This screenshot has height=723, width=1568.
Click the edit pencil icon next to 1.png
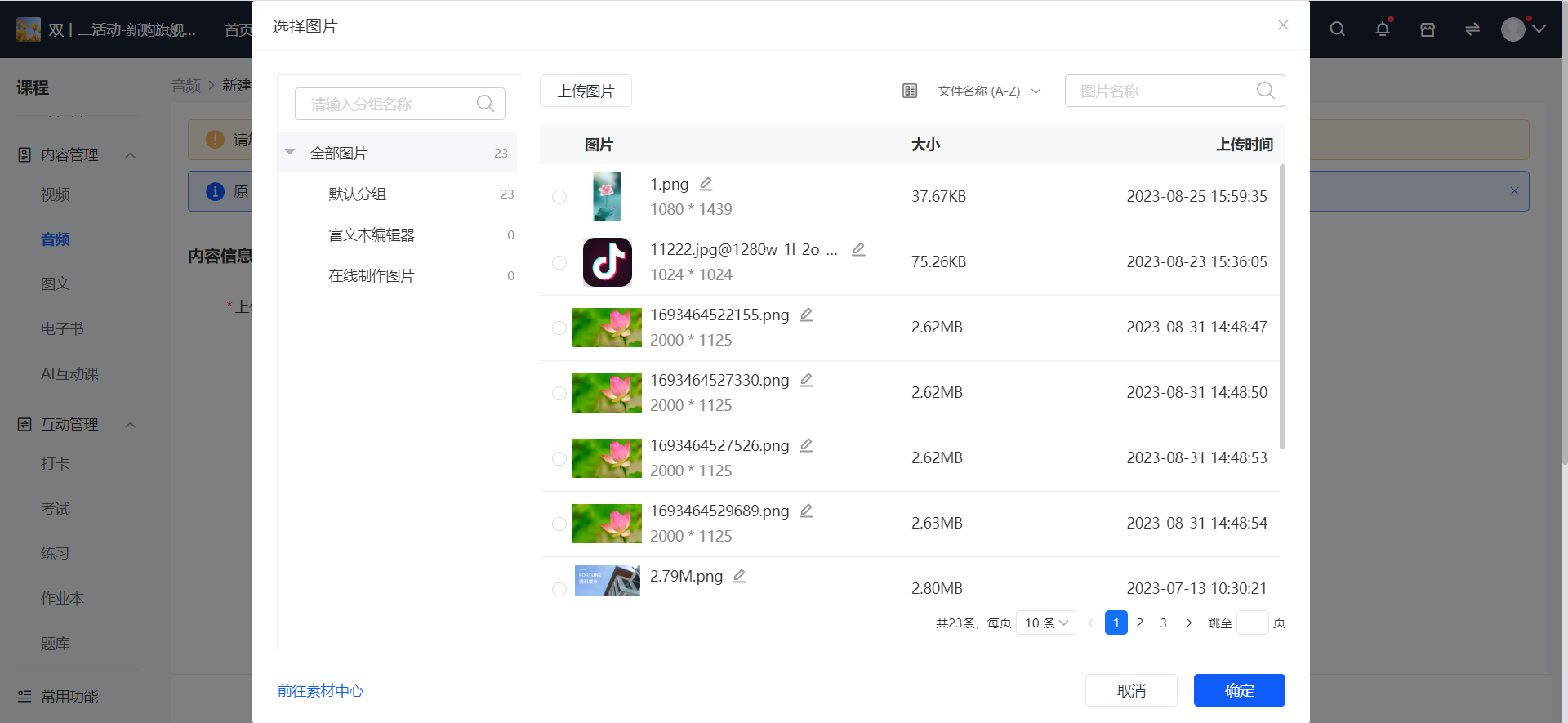point(706,184)
